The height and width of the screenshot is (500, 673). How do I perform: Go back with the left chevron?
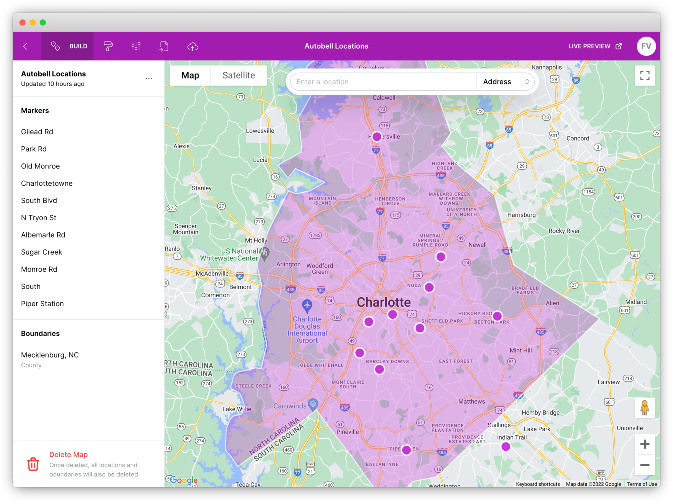[25, 46]
